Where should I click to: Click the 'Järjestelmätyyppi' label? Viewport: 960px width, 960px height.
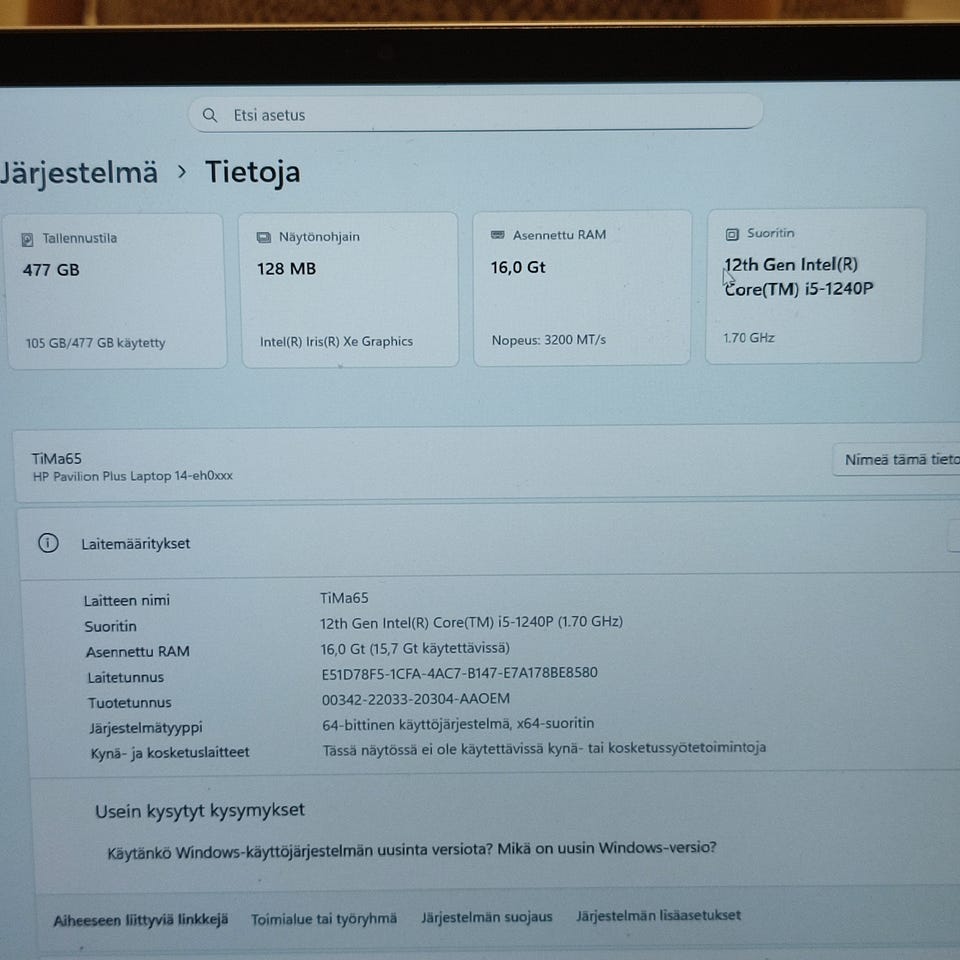[146, 727]
